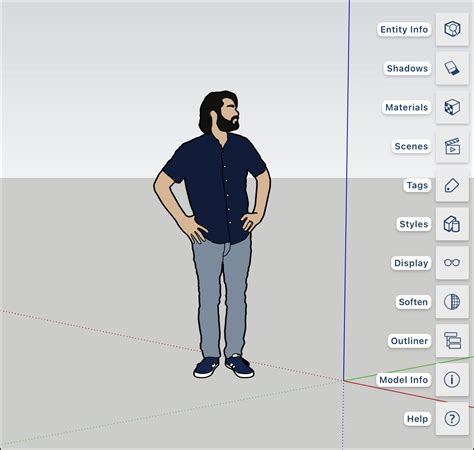The height and width of the screenshot is (450, 474).
Task: Open the Display glasses icon
Action: (452, 263)
